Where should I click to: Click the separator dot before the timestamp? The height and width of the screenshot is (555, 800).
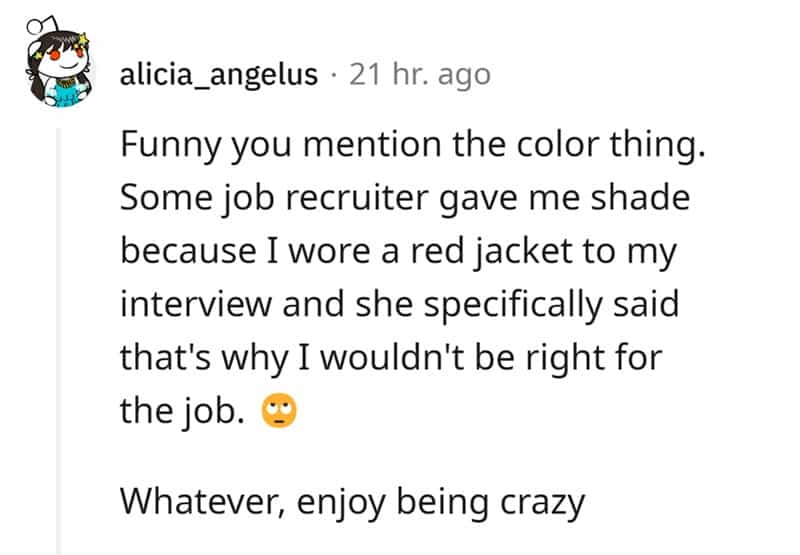tap(333, 76)
